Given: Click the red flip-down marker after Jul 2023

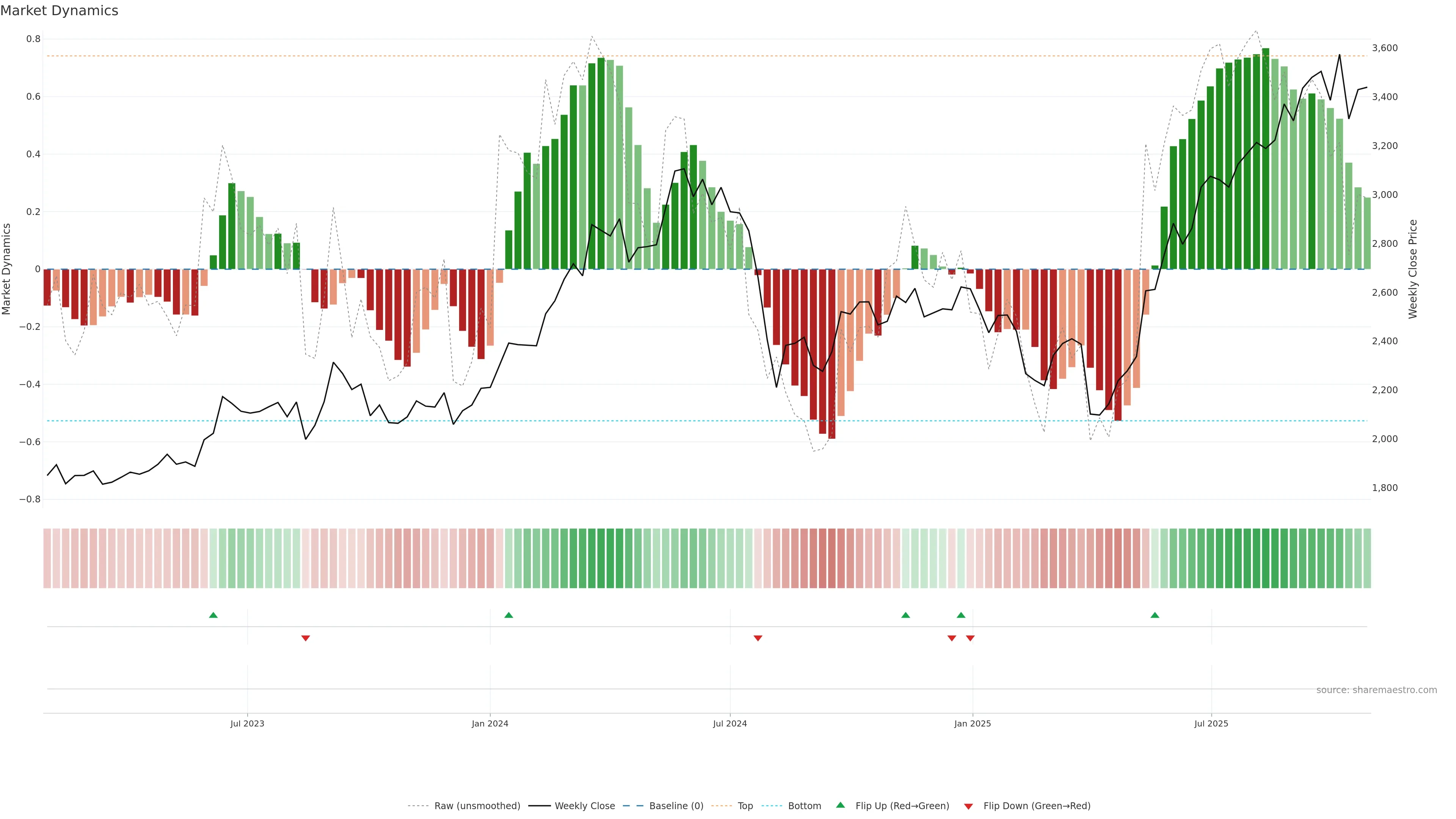Looking at the screenshot, I should [306, 638].
